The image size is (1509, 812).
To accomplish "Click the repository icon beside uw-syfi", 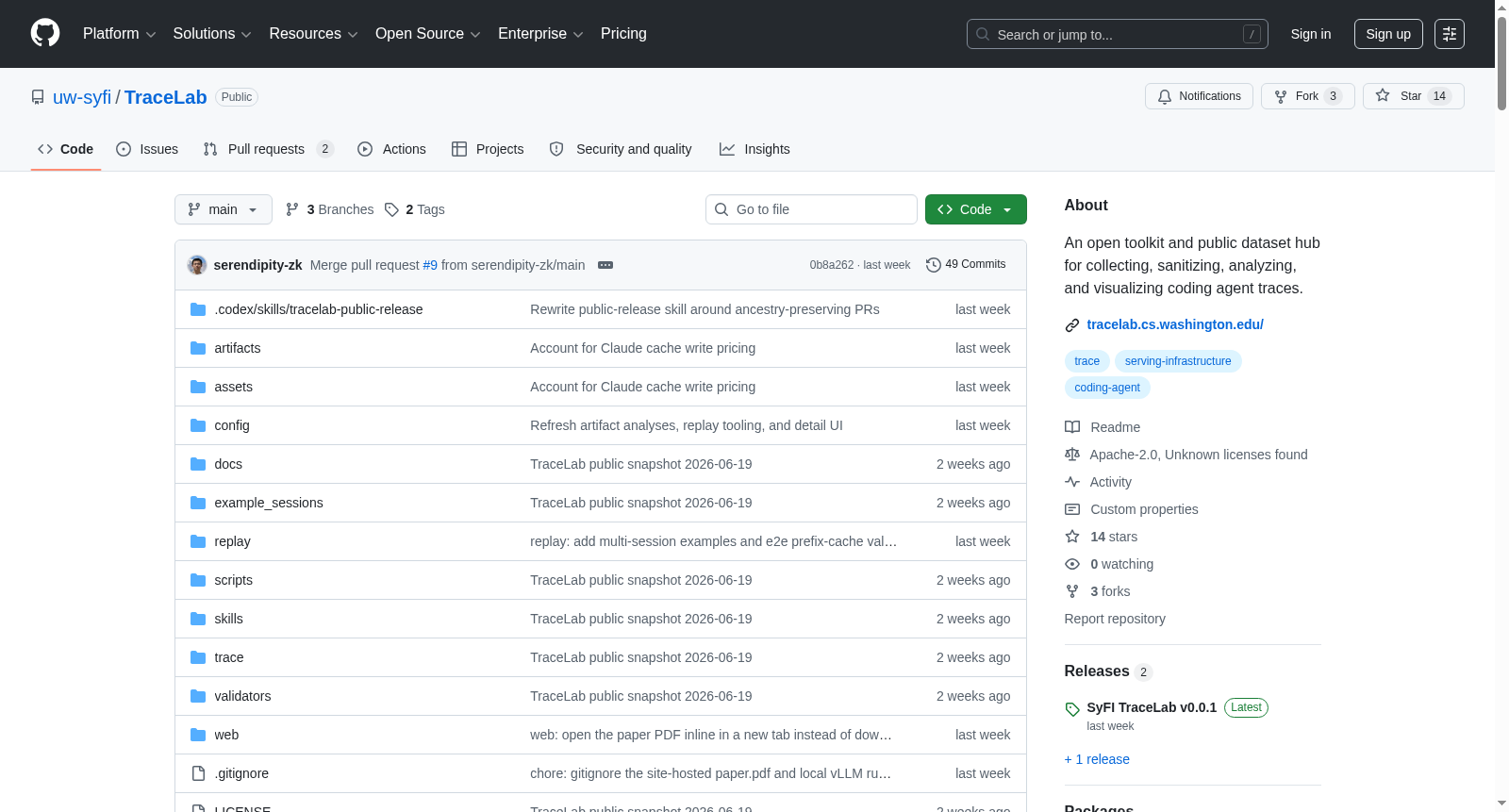I will click(38, 97).
